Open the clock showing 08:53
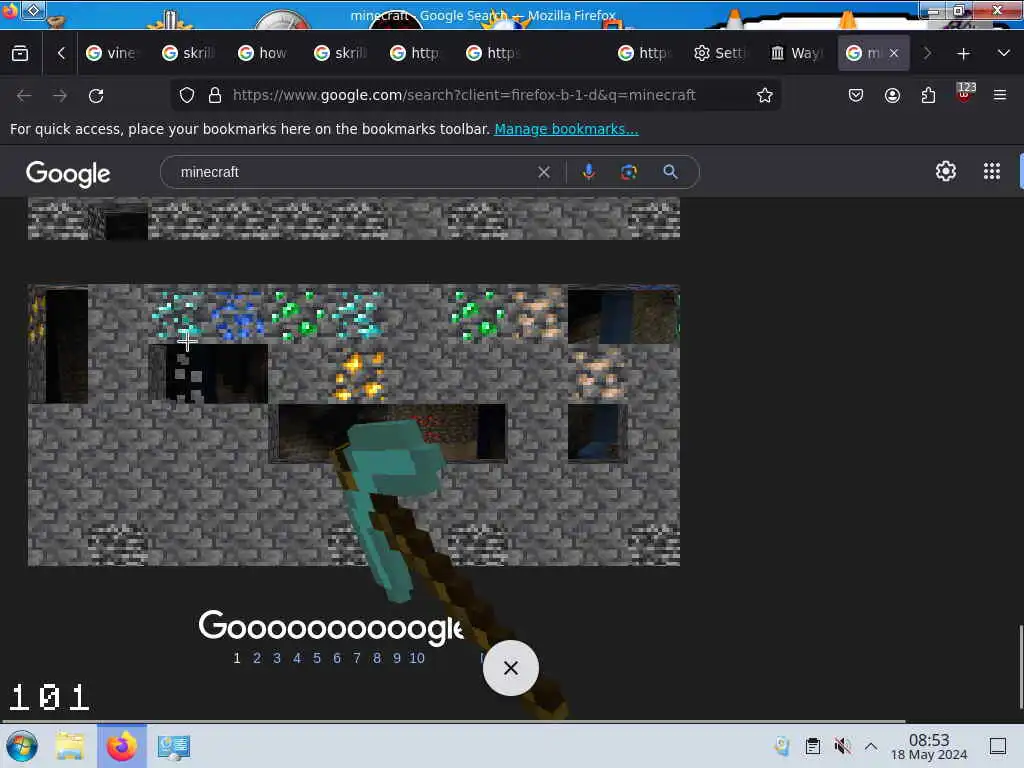Screen dimensions: 1024x768 pyautogui.click(x=929, y=746)
